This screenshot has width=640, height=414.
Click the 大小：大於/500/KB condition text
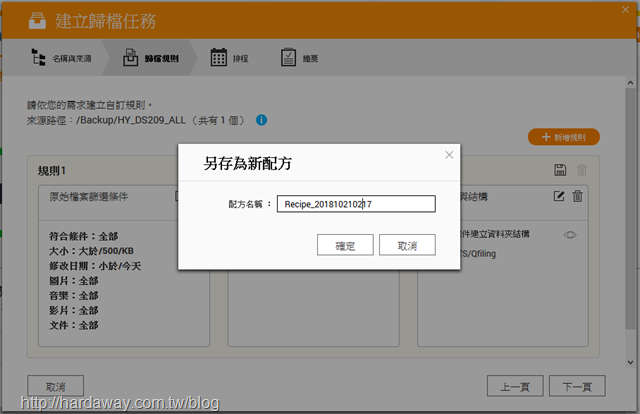pos(91,251)
